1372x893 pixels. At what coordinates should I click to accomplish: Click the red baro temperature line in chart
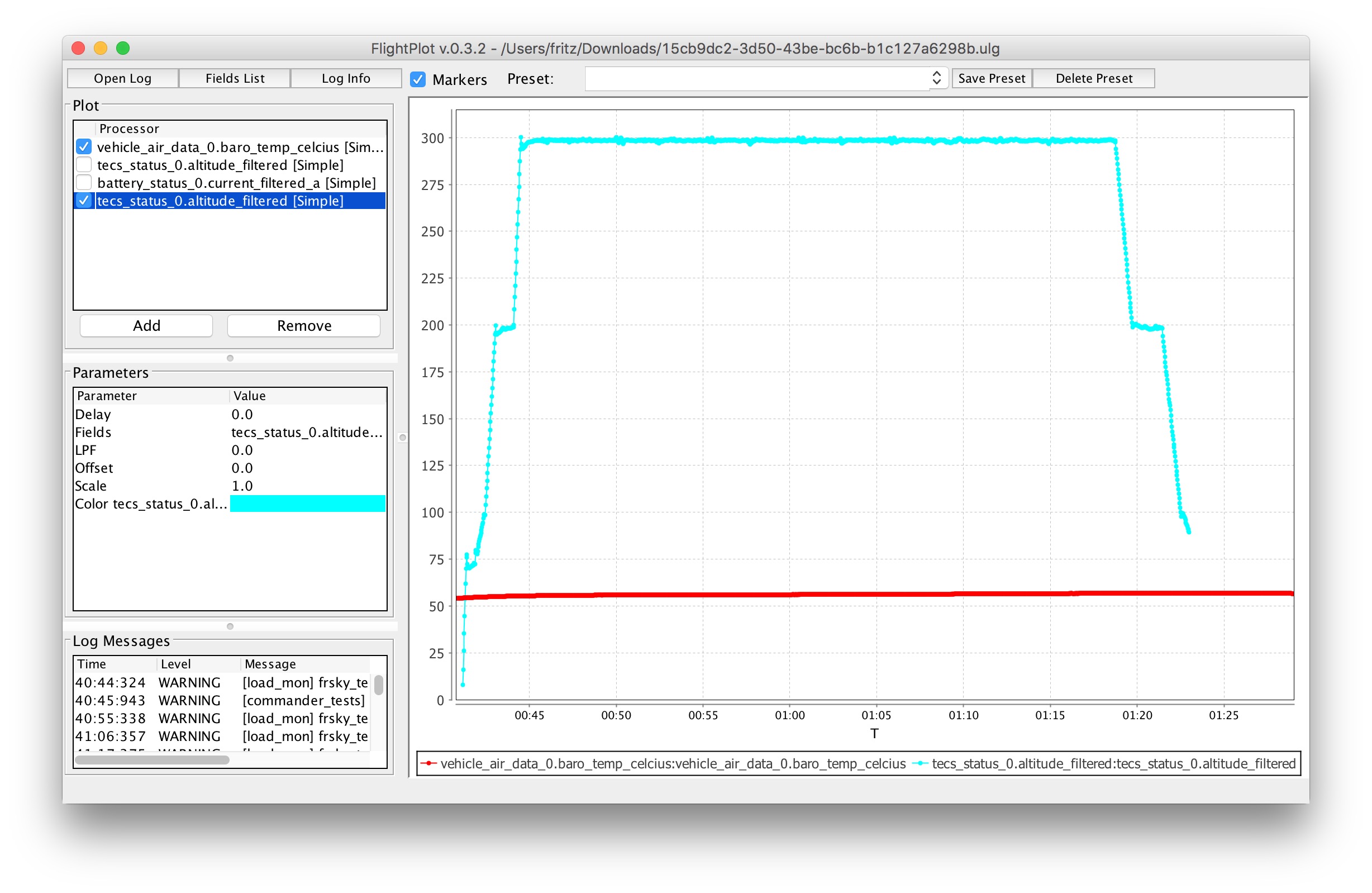click(874, 595)
